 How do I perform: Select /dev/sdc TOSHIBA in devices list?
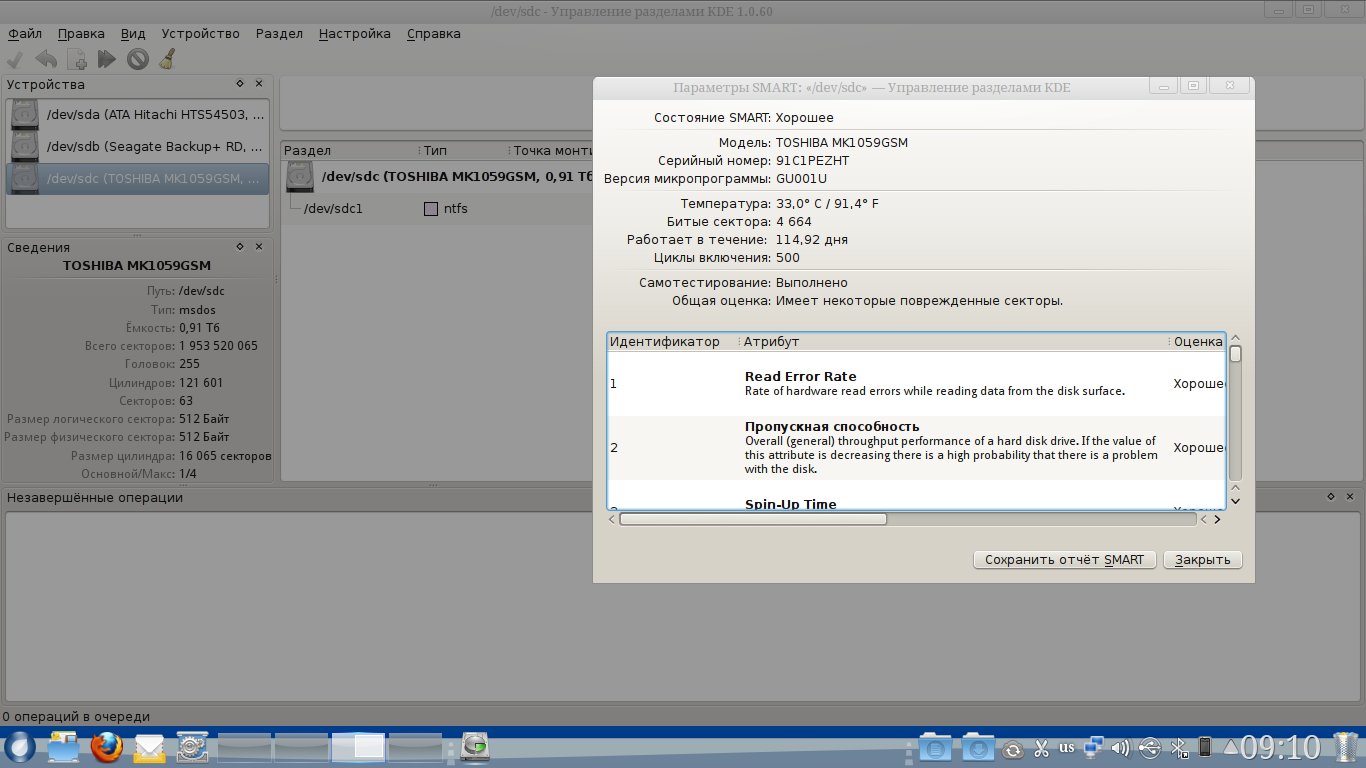[137, 178]
